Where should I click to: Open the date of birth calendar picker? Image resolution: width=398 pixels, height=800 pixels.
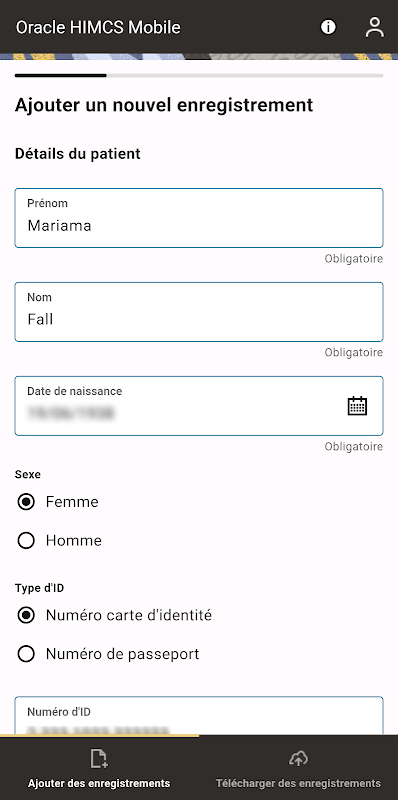357,406
